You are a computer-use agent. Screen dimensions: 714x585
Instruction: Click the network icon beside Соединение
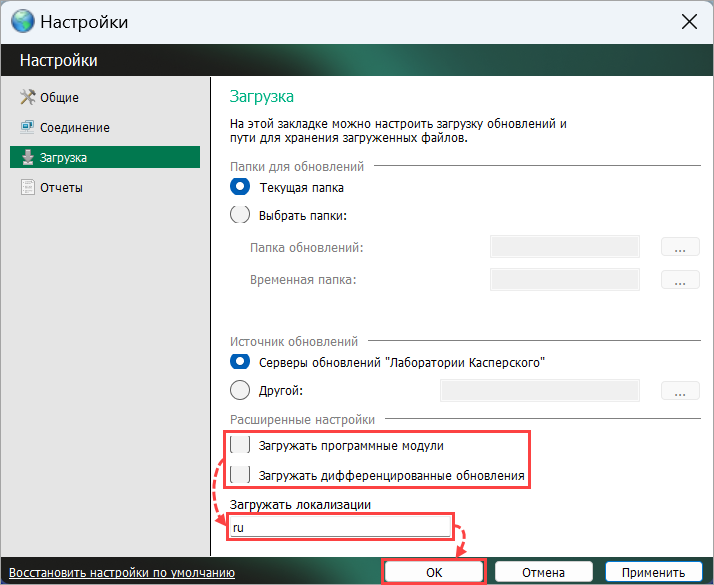[27, 127]
